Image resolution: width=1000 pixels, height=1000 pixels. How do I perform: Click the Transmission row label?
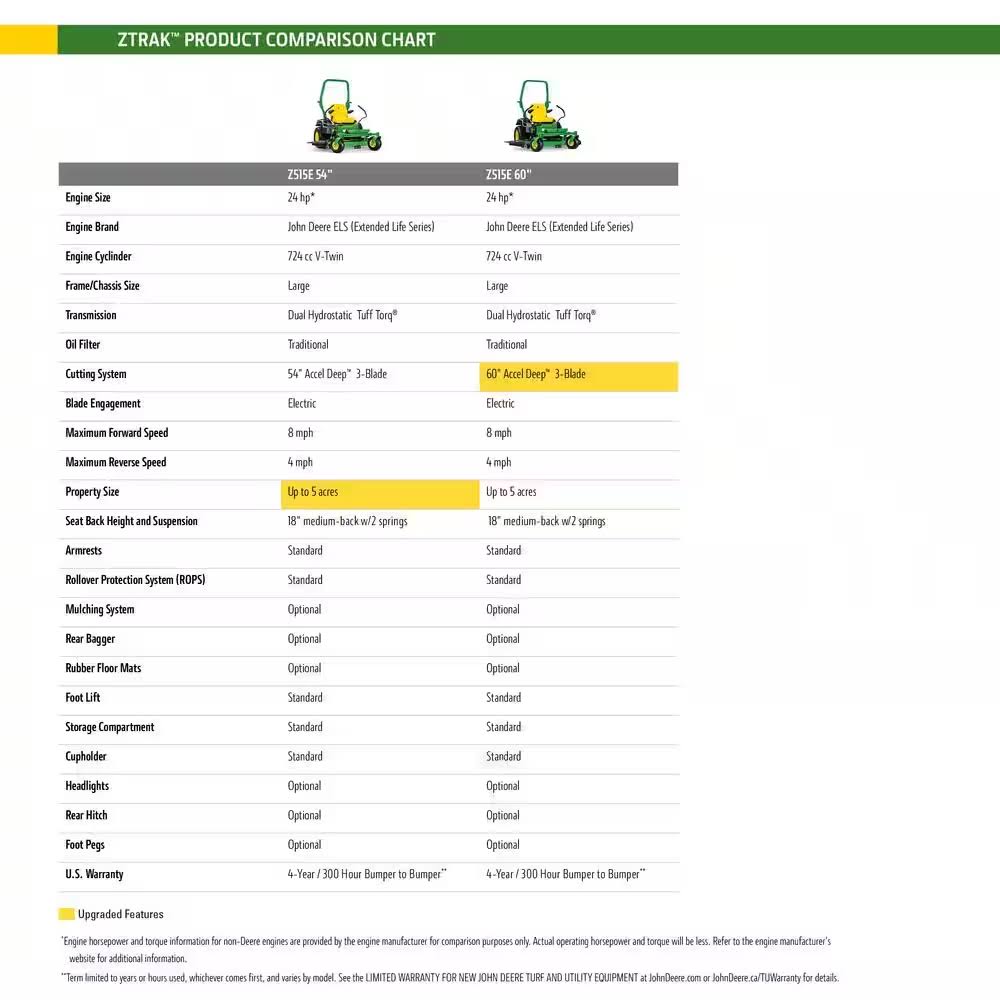[x=90, y=315]
